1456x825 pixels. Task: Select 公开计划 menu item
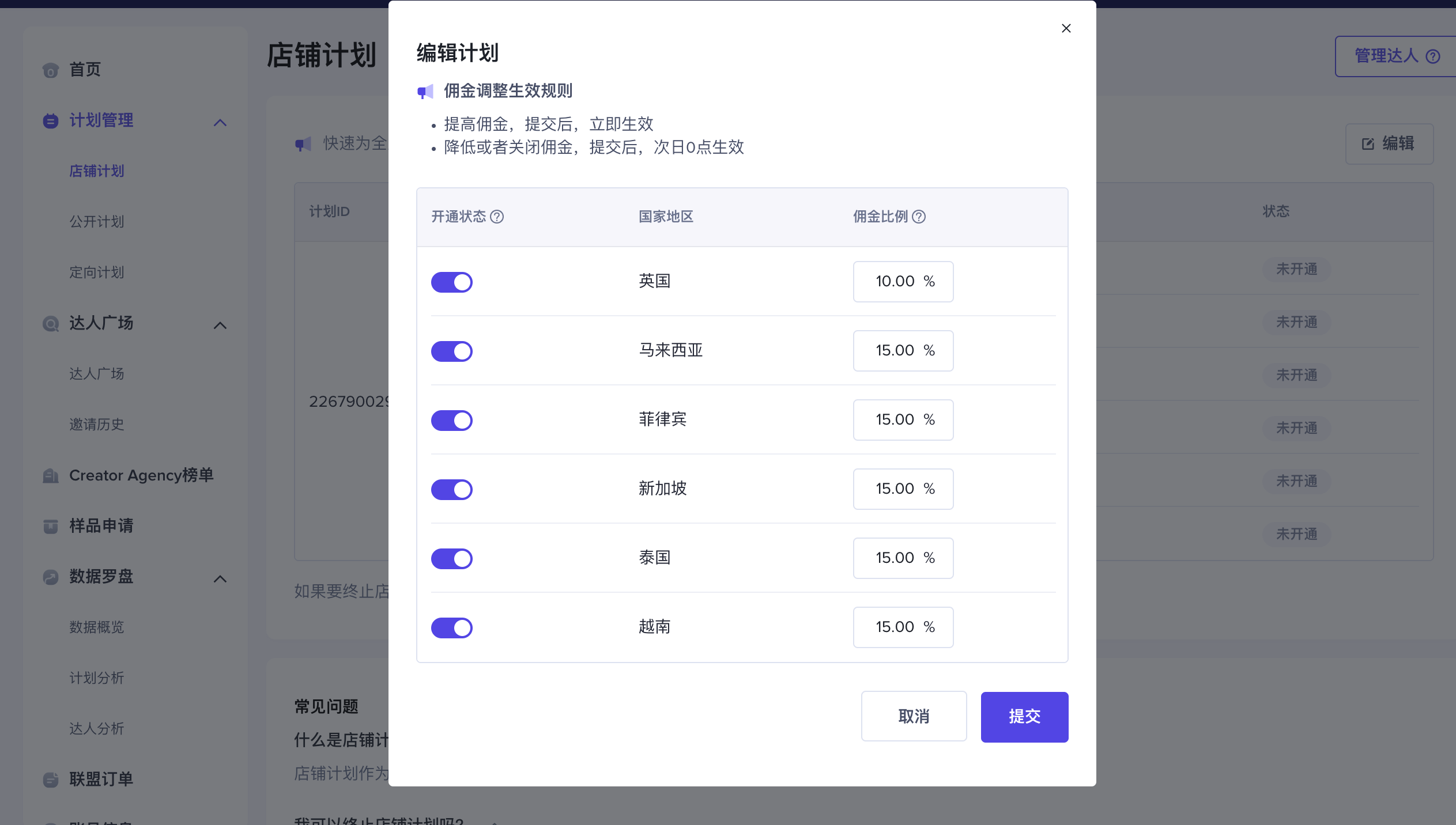click(x=97, y=222)
